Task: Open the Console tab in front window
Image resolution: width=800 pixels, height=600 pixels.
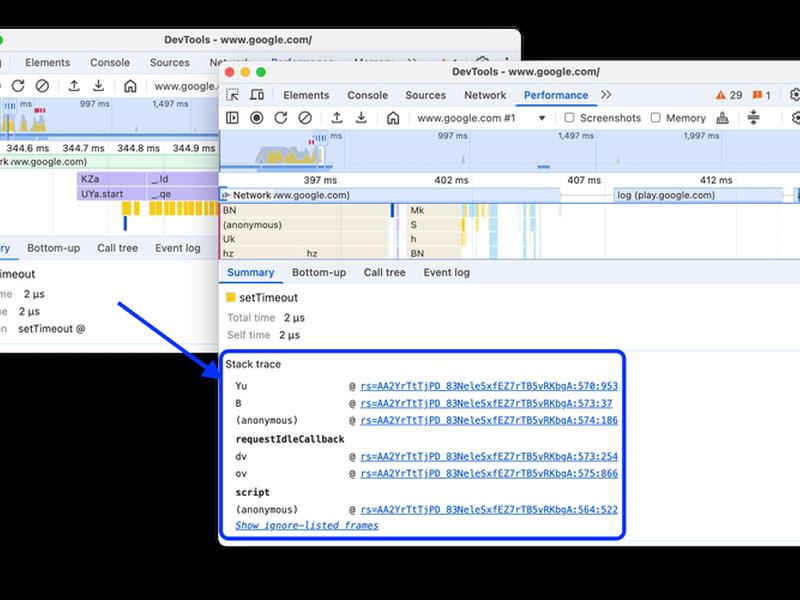Action: click(x=367, y=95)
